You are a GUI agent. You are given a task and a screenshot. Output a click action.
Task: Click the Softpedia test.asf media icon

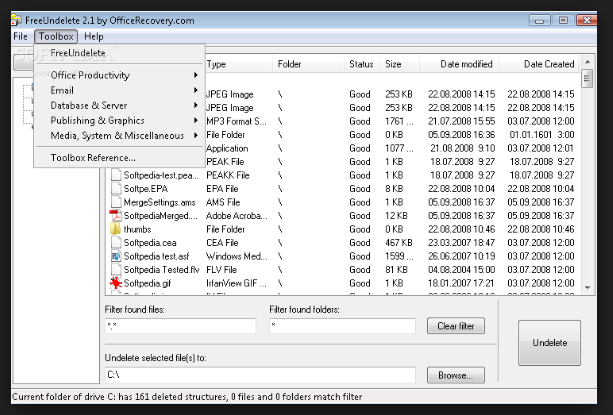click(116, 256)
